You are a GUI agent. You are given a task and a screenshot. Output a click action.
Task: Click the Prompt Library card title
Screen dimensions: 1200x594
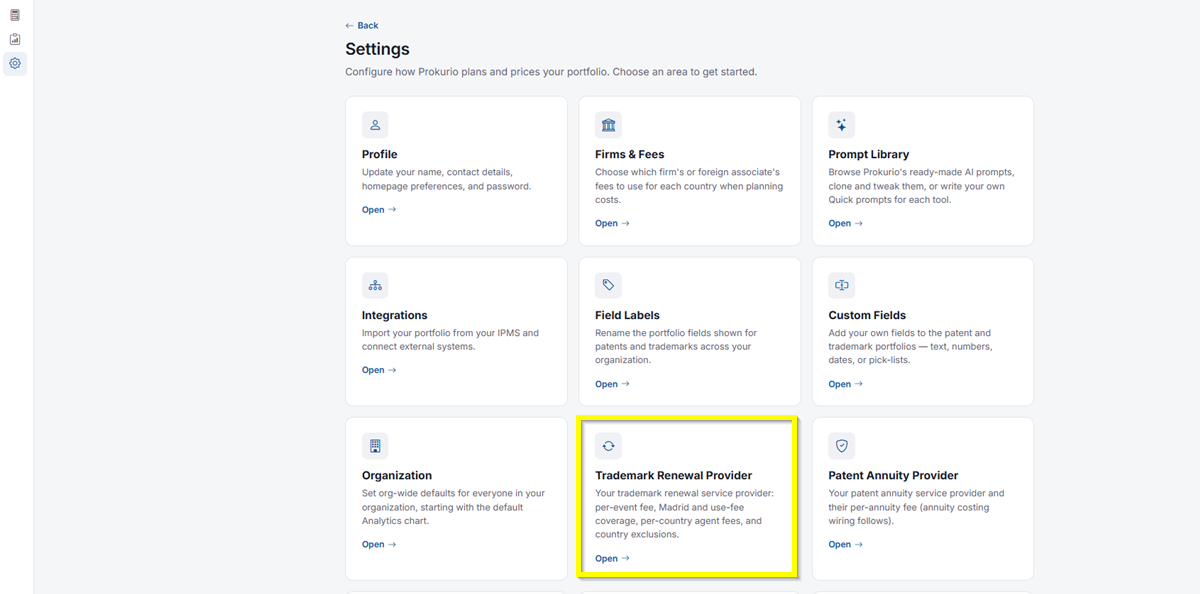[x=869, y=154]
